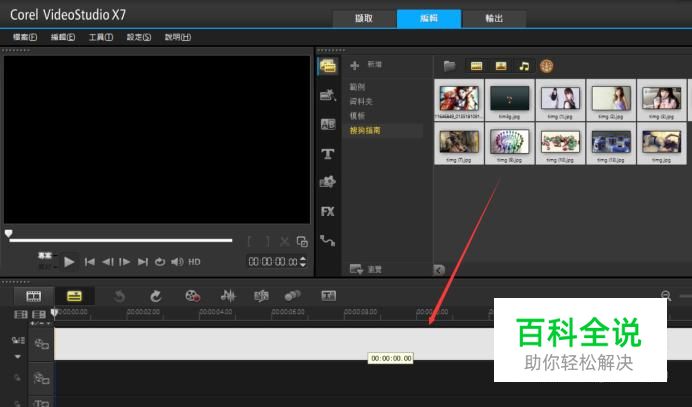Step to next frame
The width and height of the screenshot is (692, 407).
coord(125,262)
